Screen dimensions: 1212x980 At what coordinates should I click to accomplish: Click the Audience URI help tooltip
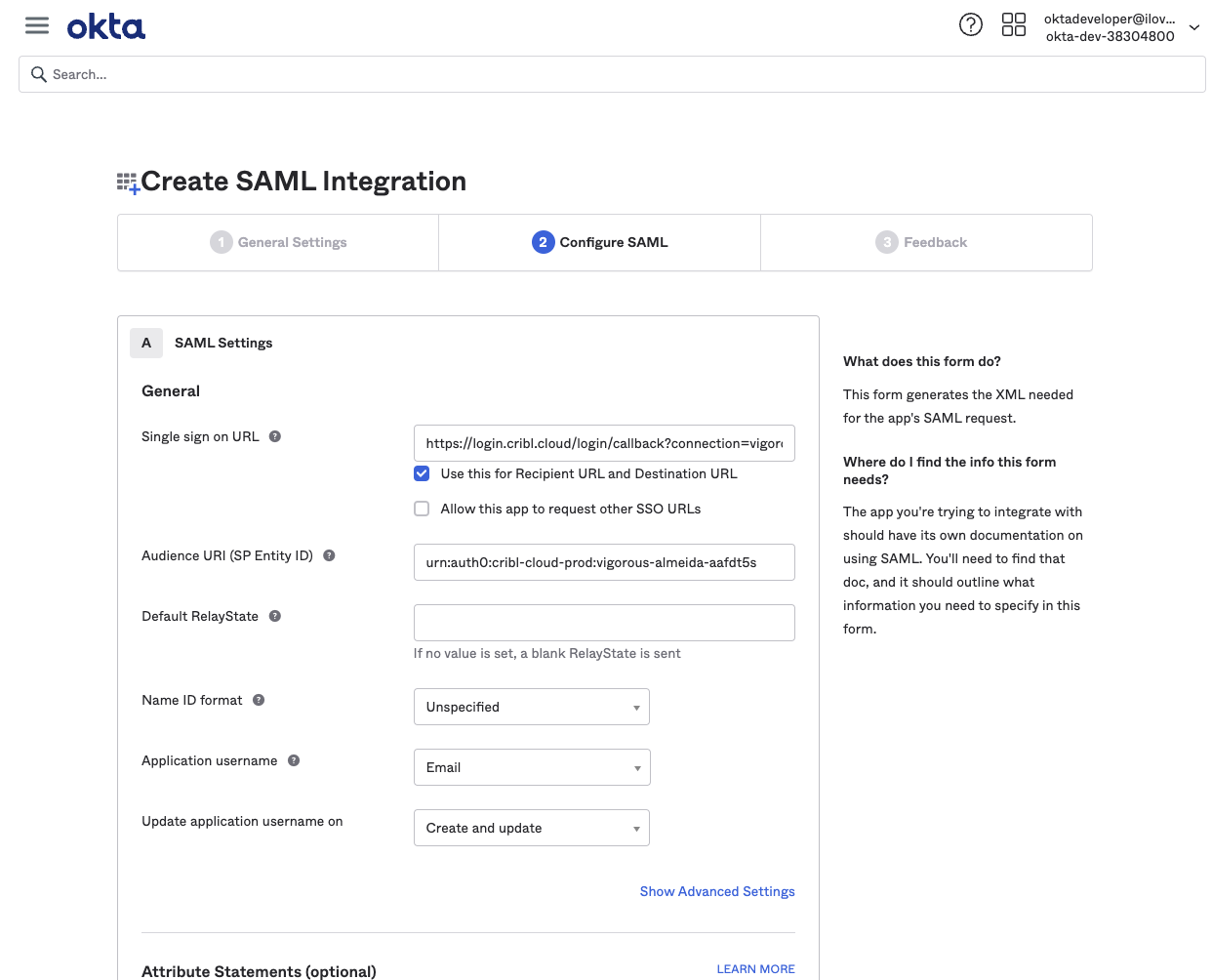(328, 554)
